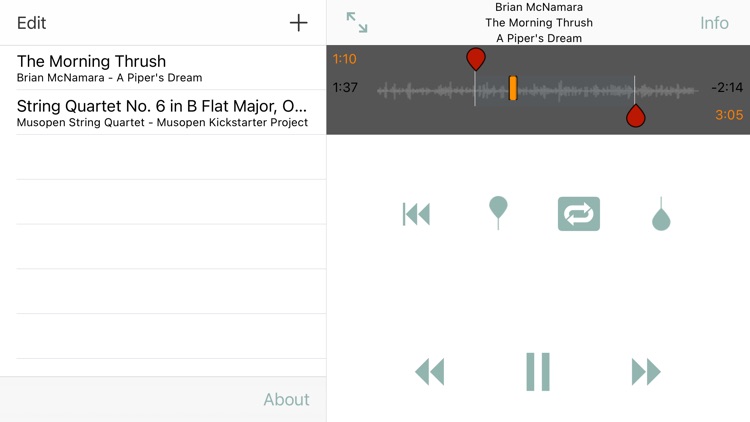Select the red loop end marker at 3:05
The height and width of the screenshot is (422, 750).
pos(636,116)
